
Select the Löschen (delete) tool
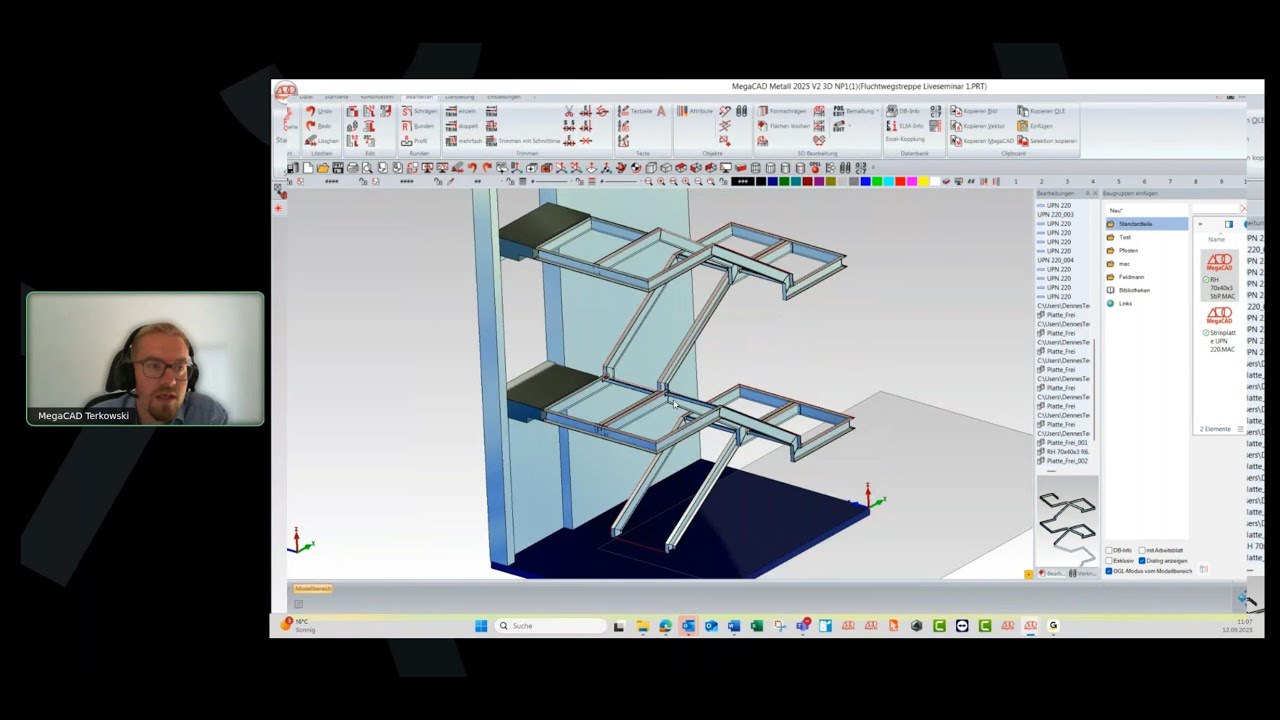(x=321, y=141)
